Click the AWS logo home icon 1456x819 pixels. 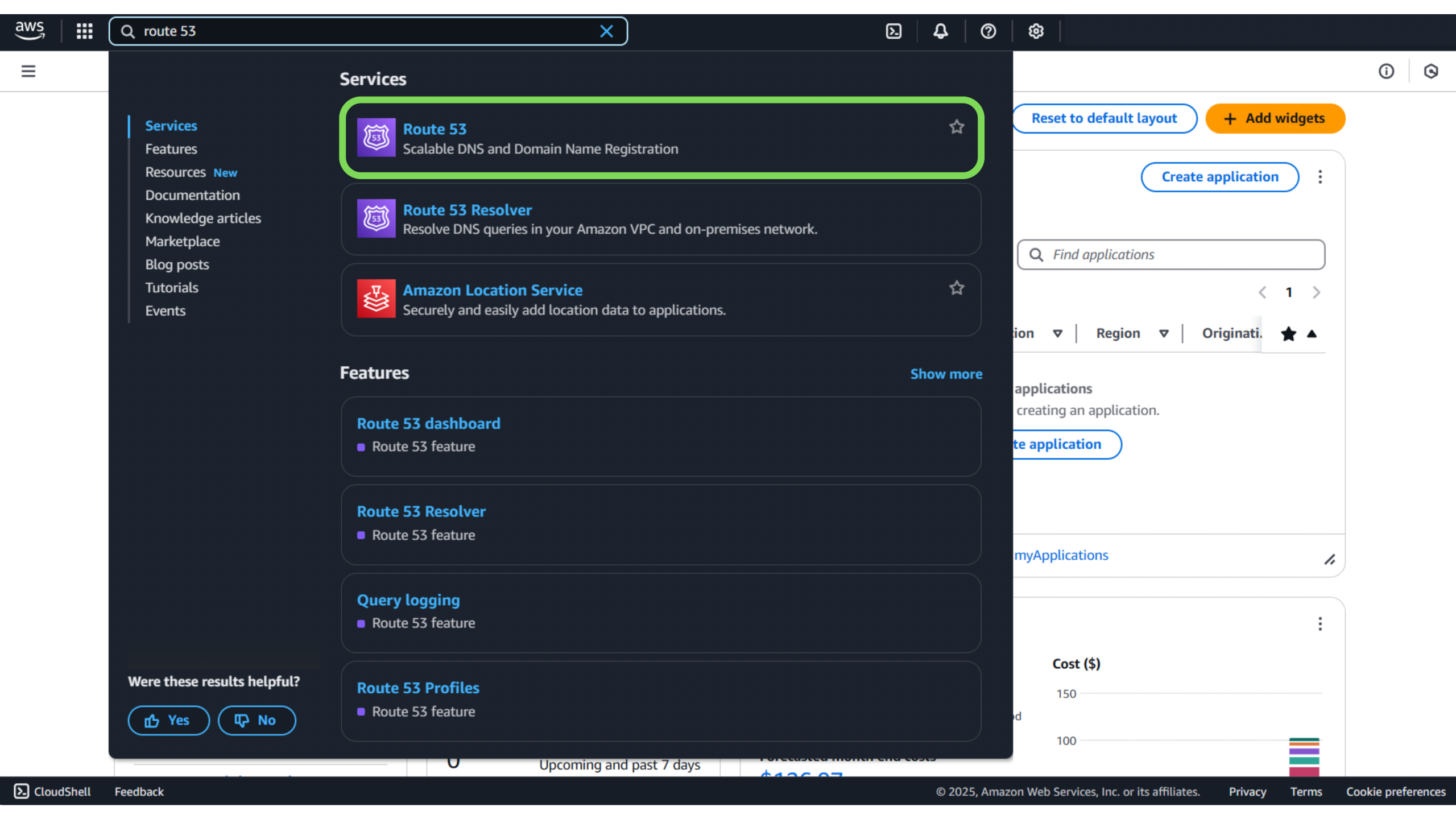(x=30, y=31)
